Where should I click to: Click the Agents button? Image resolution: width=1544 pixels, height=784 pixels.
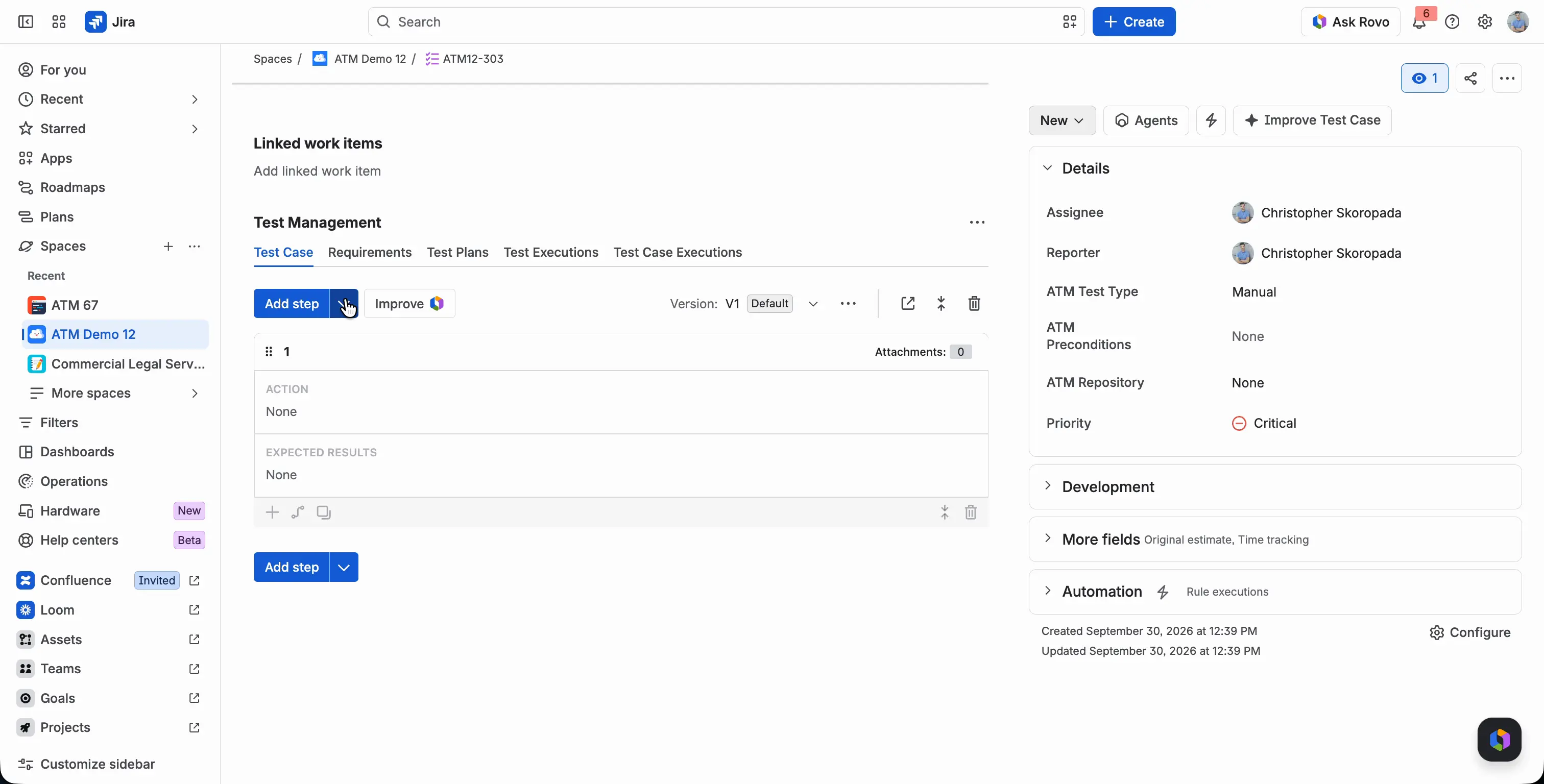click(x=1145, y=120)
